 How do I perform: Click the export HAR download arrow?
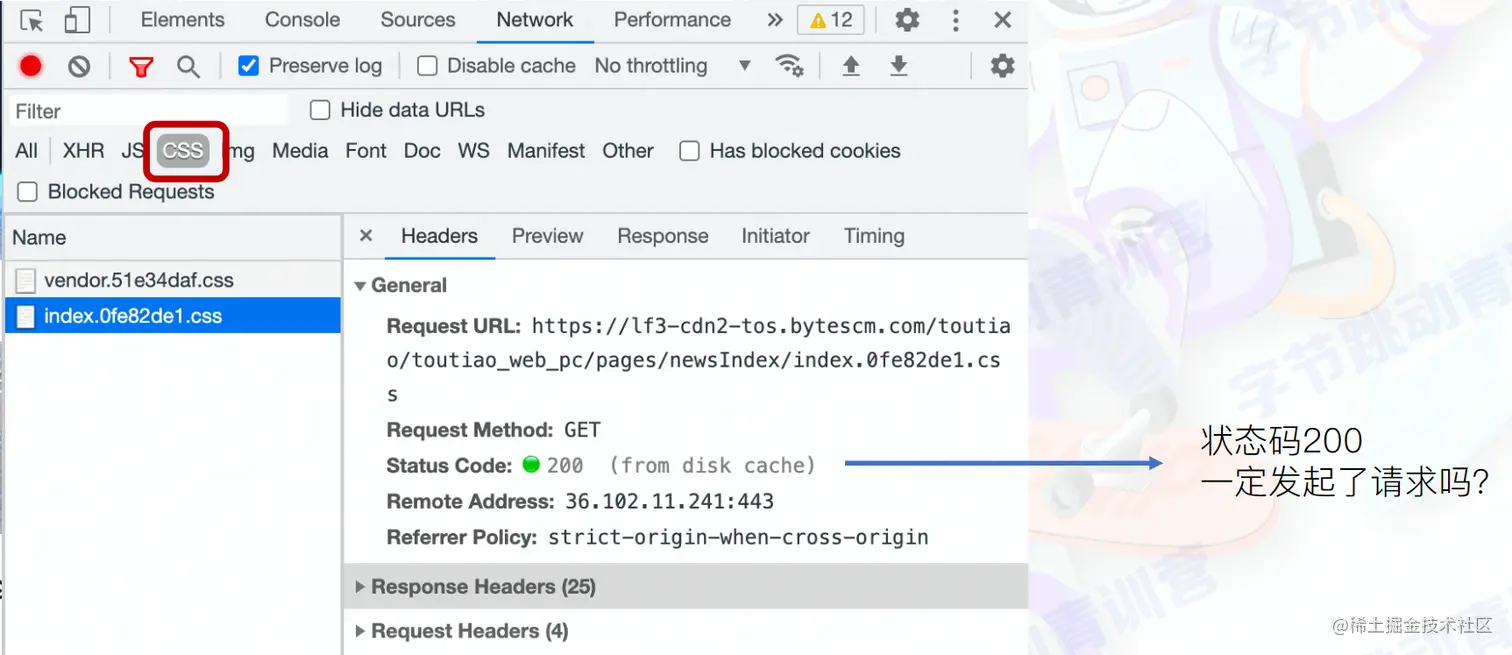pyautogui.click(x=899, y=66)
